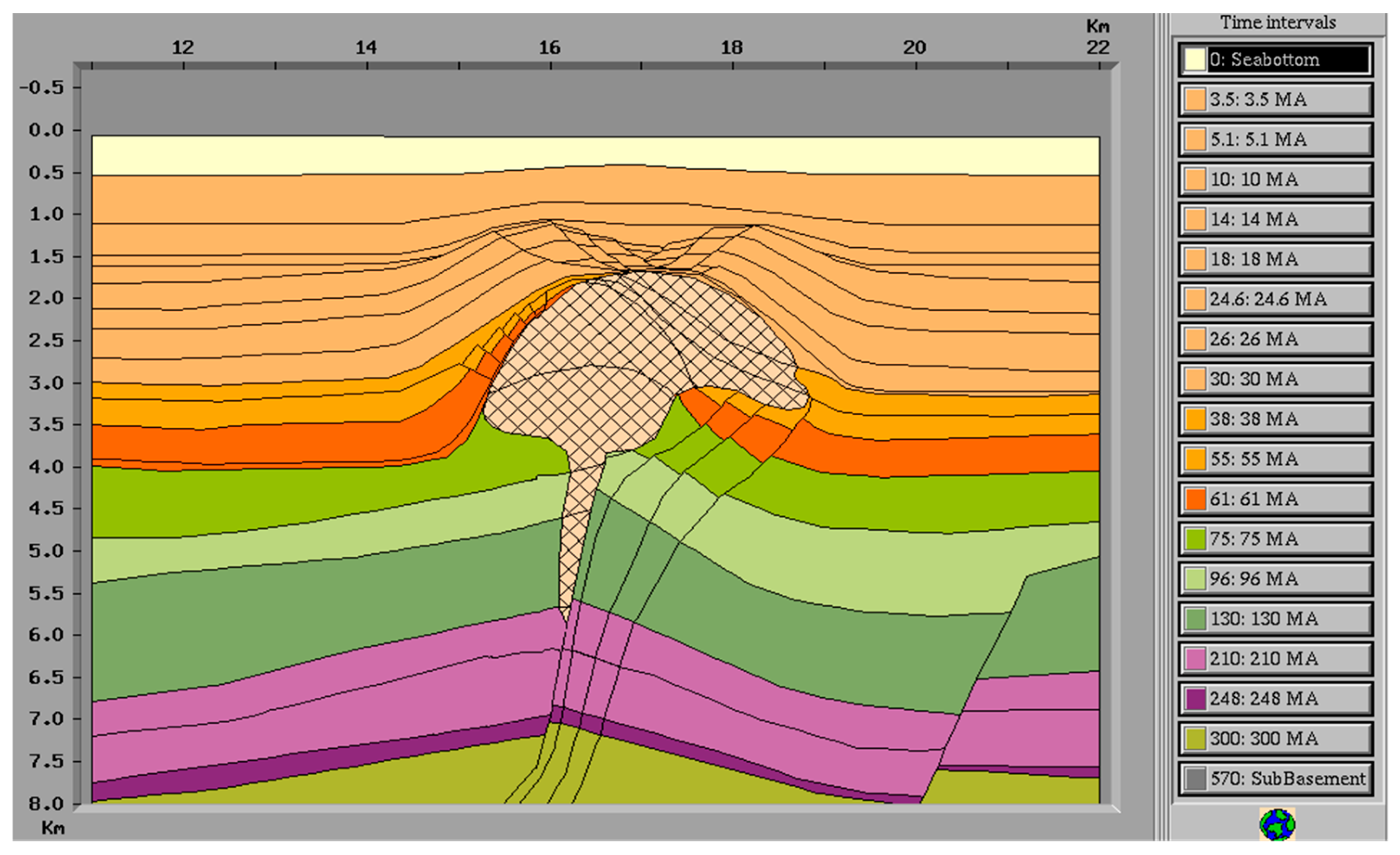Click the bright green 75 MA color swatch
The width and height of the screenshot is (1400, 855).
pos(1195,539)
